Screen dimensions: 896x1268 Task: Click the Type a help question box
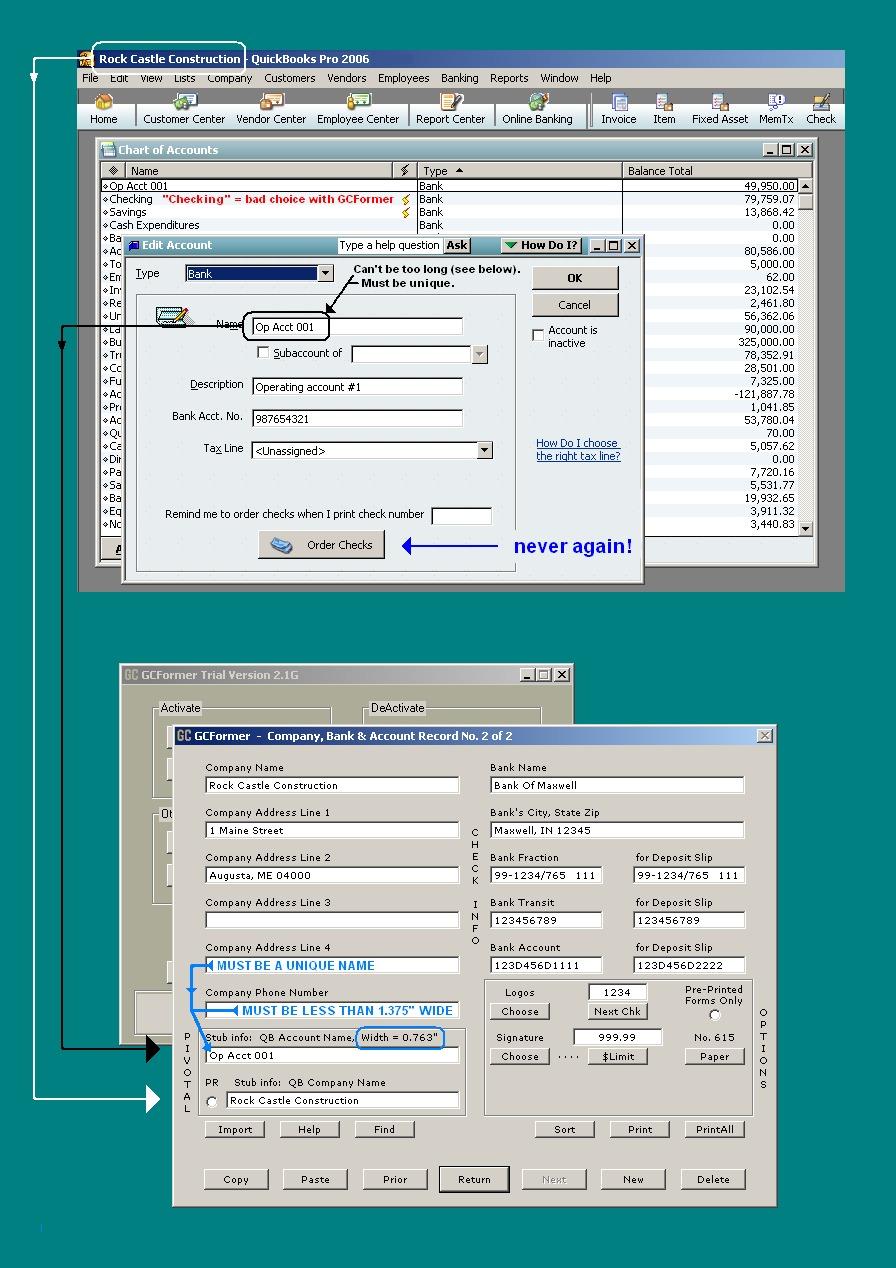pyautogui.click(x=389, y=245)
